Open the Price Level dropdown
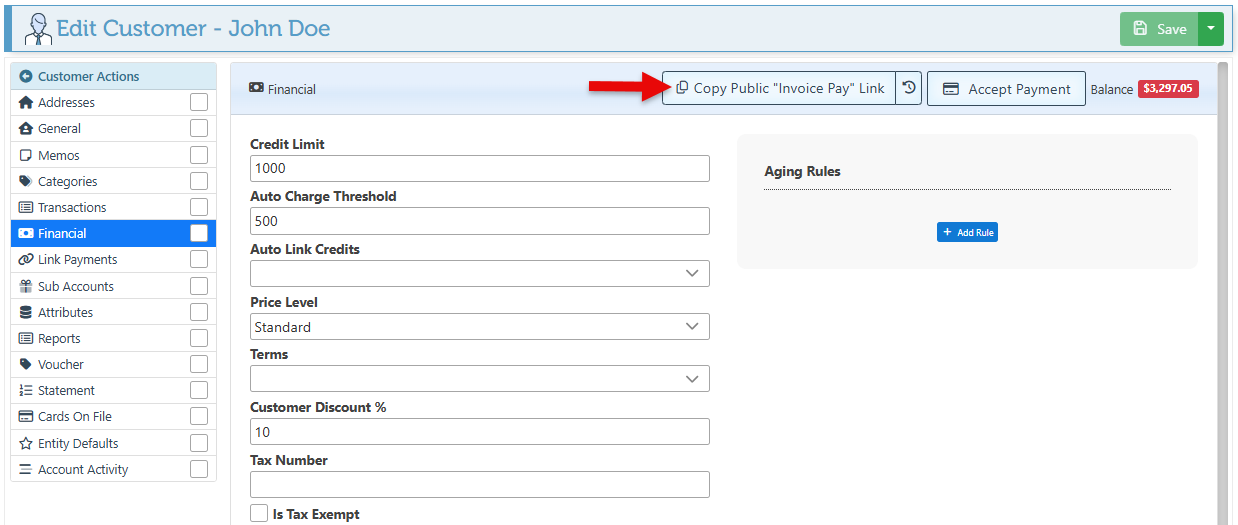The height and width of the screenshot is (525, 1238). pos(479,327)
